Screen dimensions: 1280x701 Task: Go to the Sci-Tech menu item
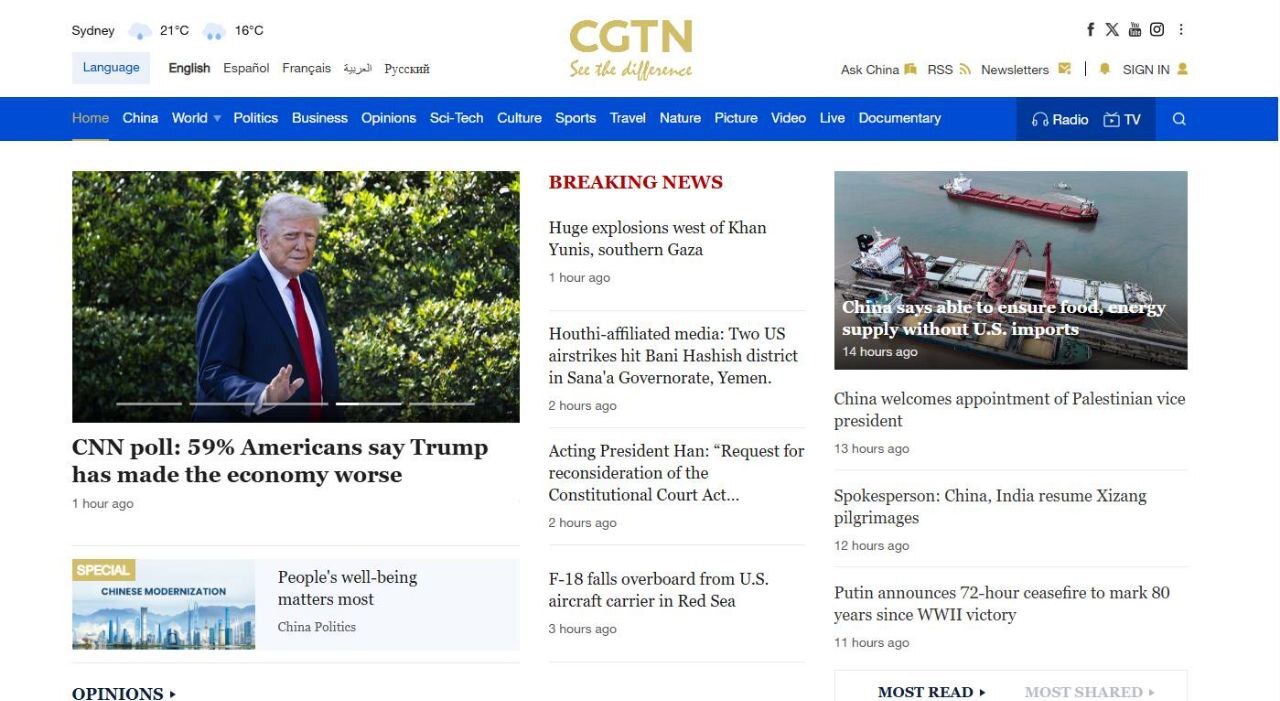(456, 118)
